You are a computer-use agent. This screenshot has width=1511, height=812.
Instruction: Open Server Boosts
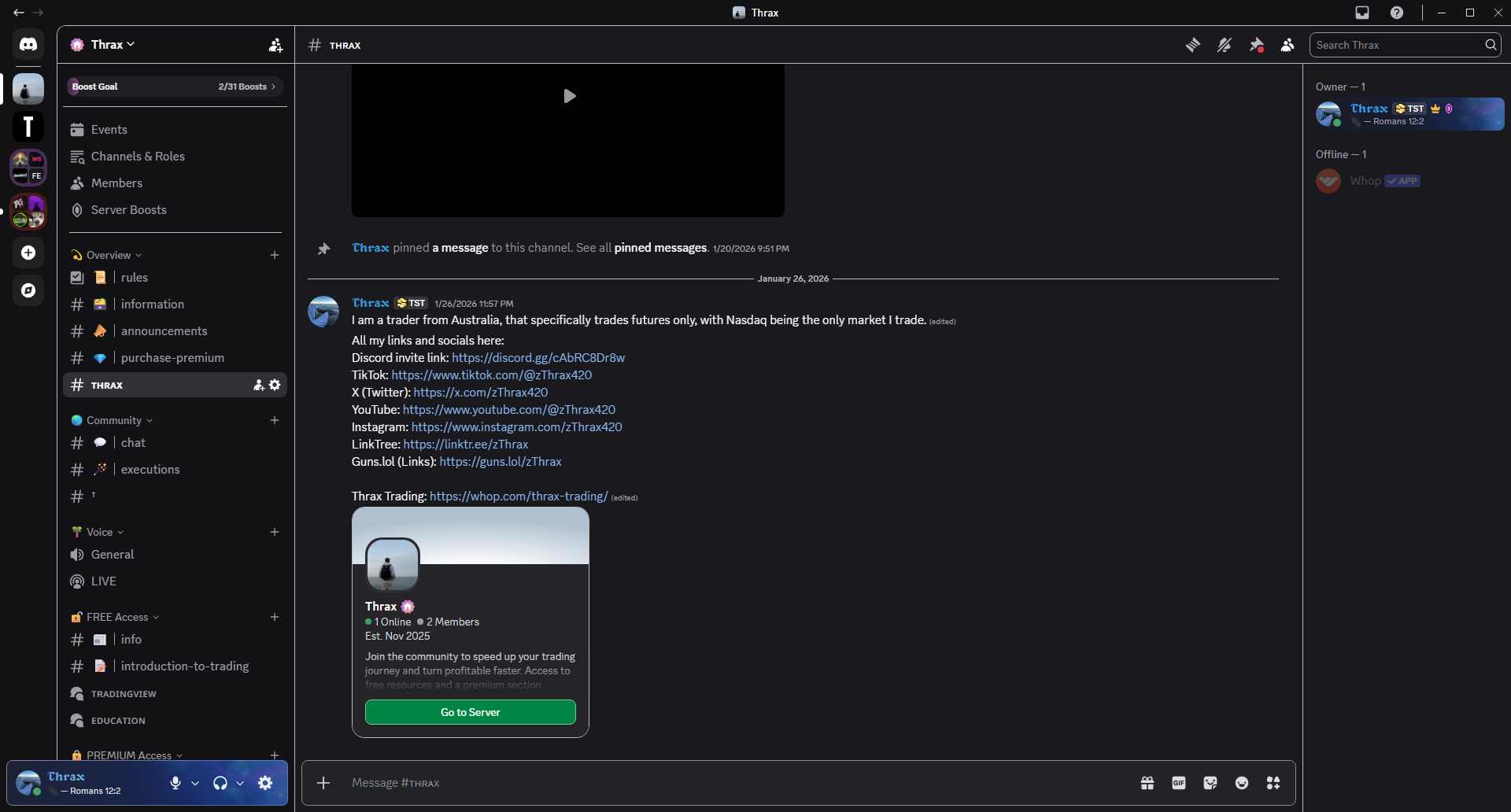[175, 210]
